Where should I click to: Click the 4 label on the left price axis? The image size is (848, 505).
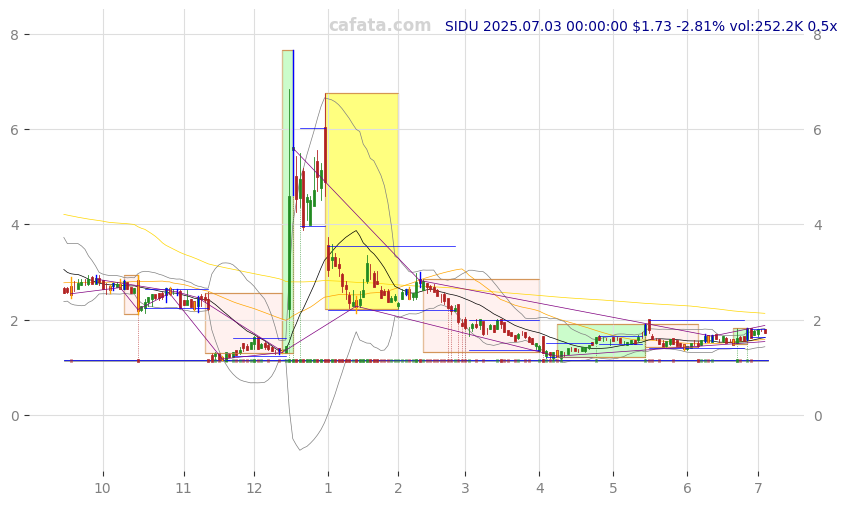14,225
